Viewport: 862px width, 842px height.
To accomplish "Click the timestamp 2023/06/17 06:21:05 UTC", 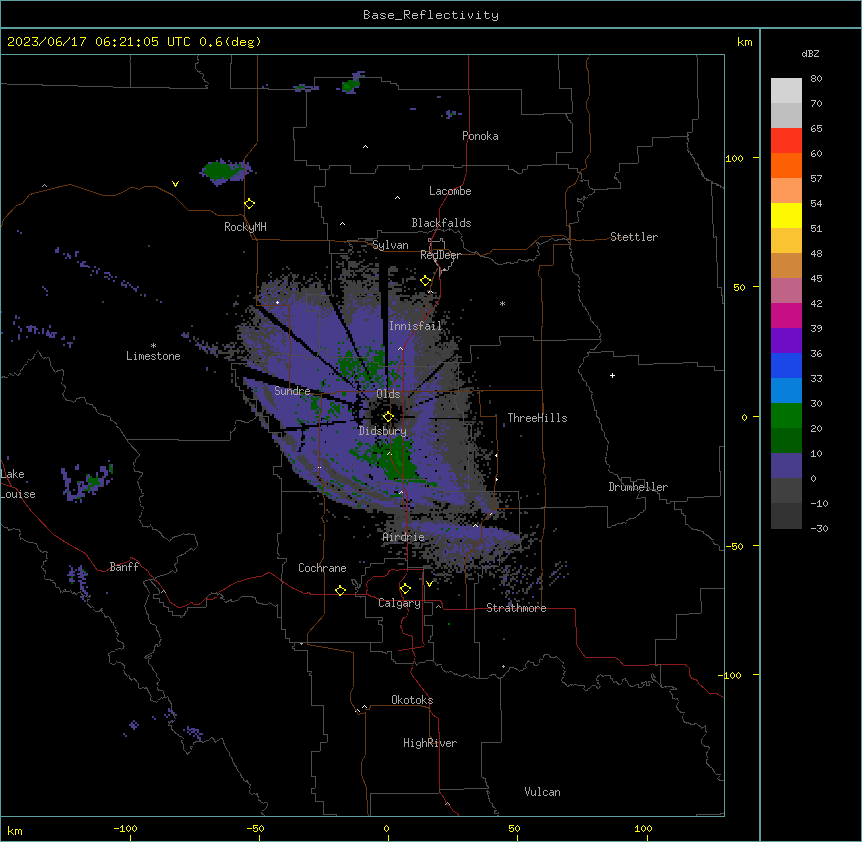I will point(99,42).
